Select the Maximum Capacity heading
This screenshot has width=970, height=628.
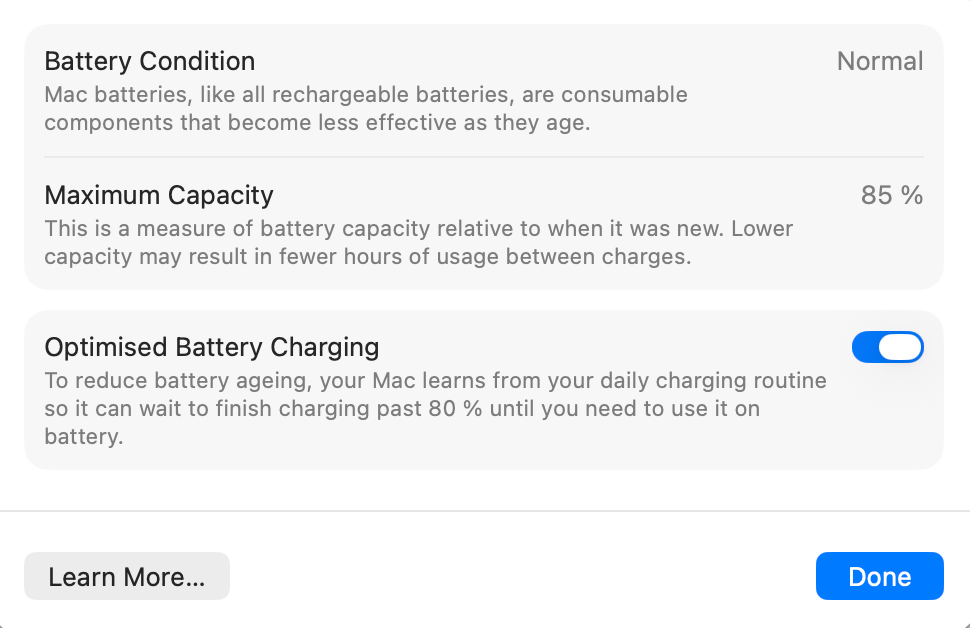pos(159,194)
